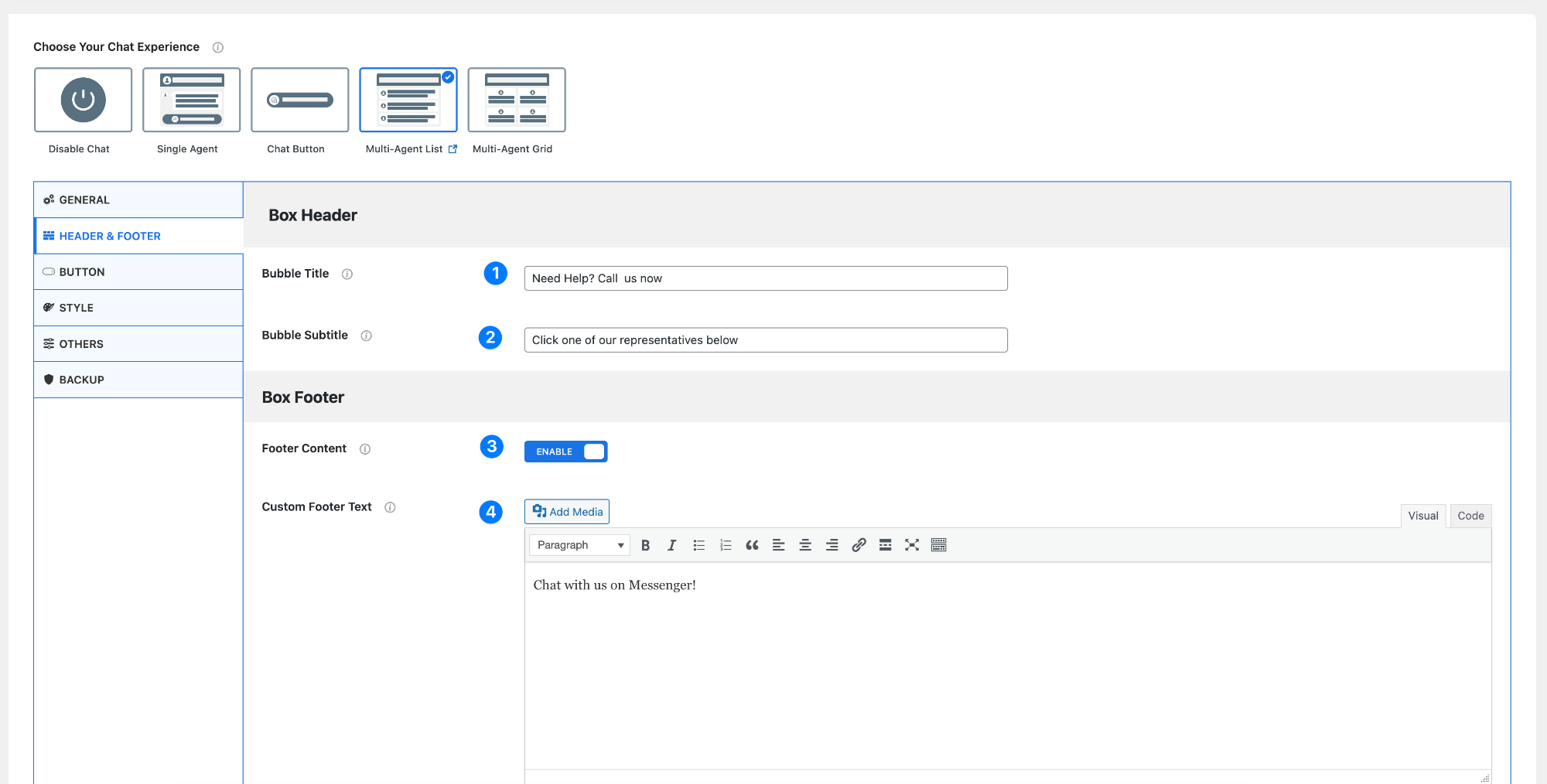Open the info tooltip next to Bubble Title
Screen dimensions: 1547x784
click(x=347, y=274)
